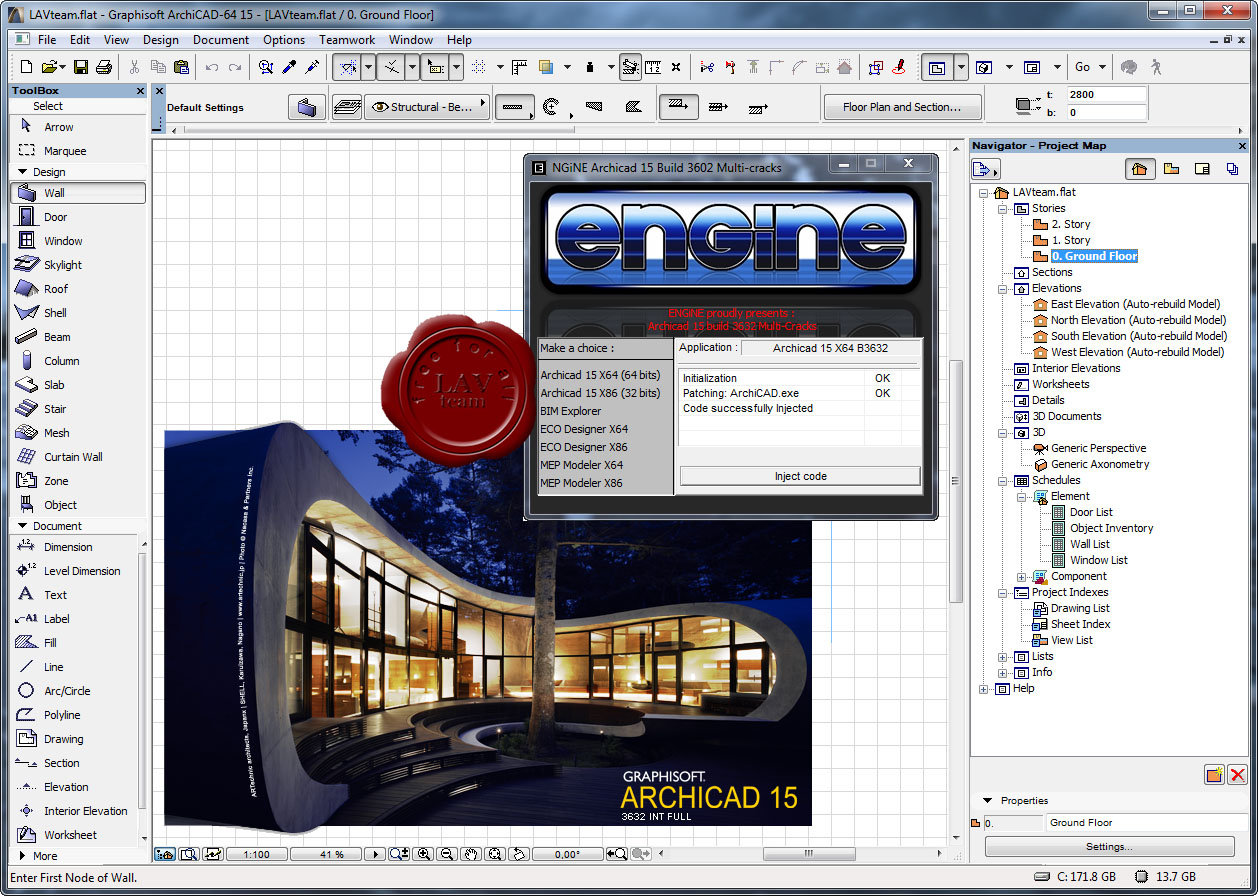This screenshot has width=1258, height=896.
Task: Expand the Lists tree node
Action: [x=1003, y=657]
